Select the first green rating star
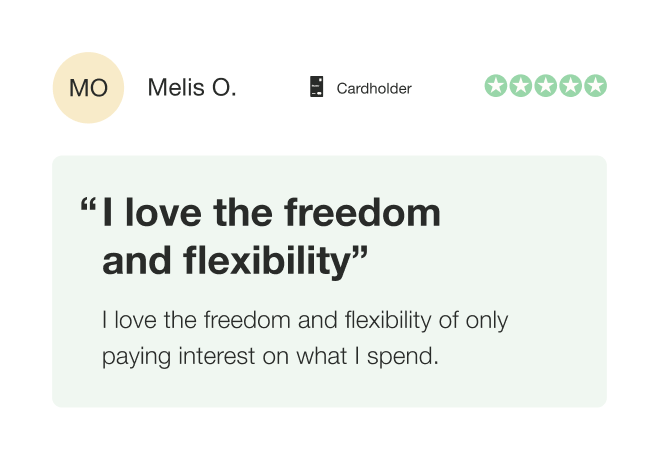The height and width of the screenshot is (460, 659). coord(496,86)
